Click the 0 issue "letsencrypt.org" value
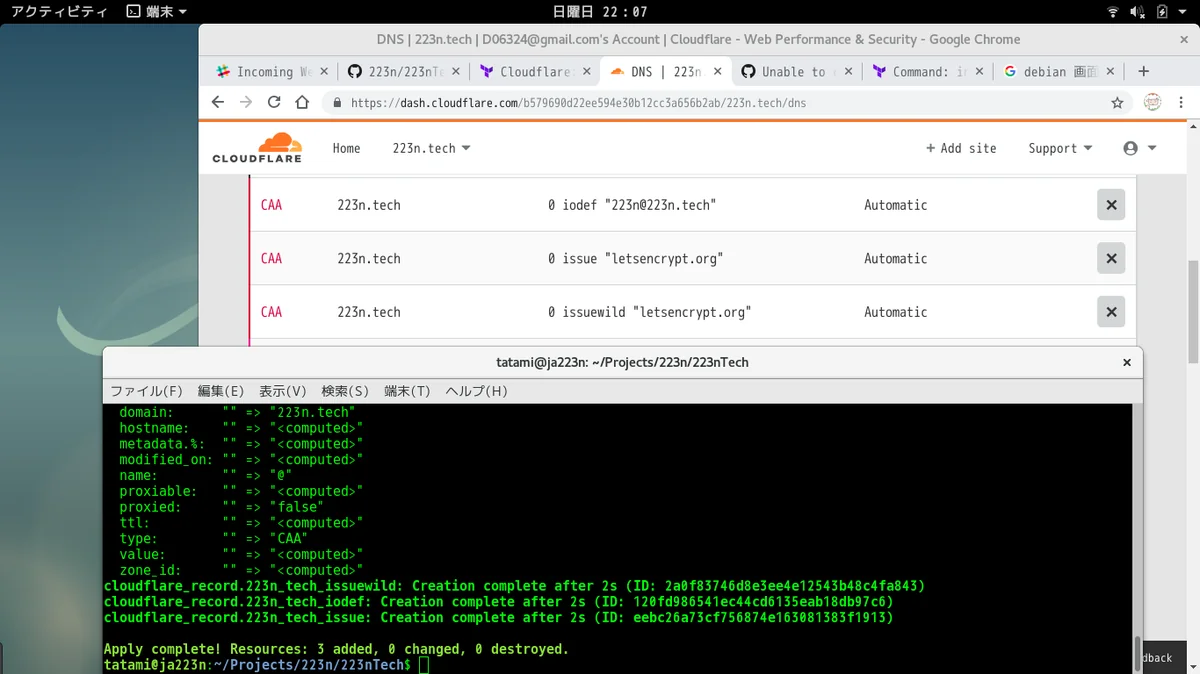Viewport: 1200px width, 674px height. coord(635,258)
